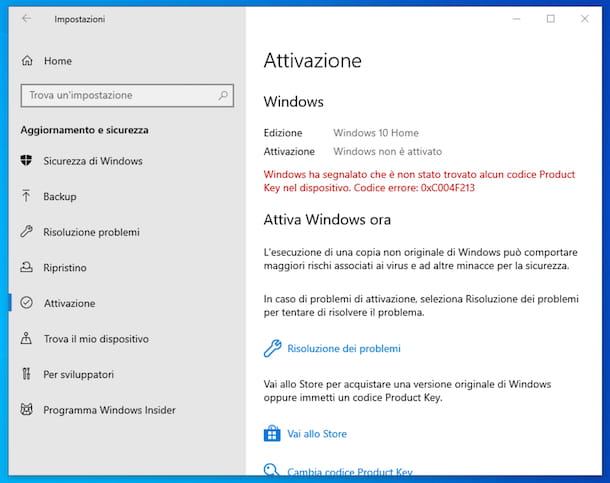610x483 pixels.
Task: Click the Vai allo Store link
Action: pyautogui.click(x=317, y=434)
